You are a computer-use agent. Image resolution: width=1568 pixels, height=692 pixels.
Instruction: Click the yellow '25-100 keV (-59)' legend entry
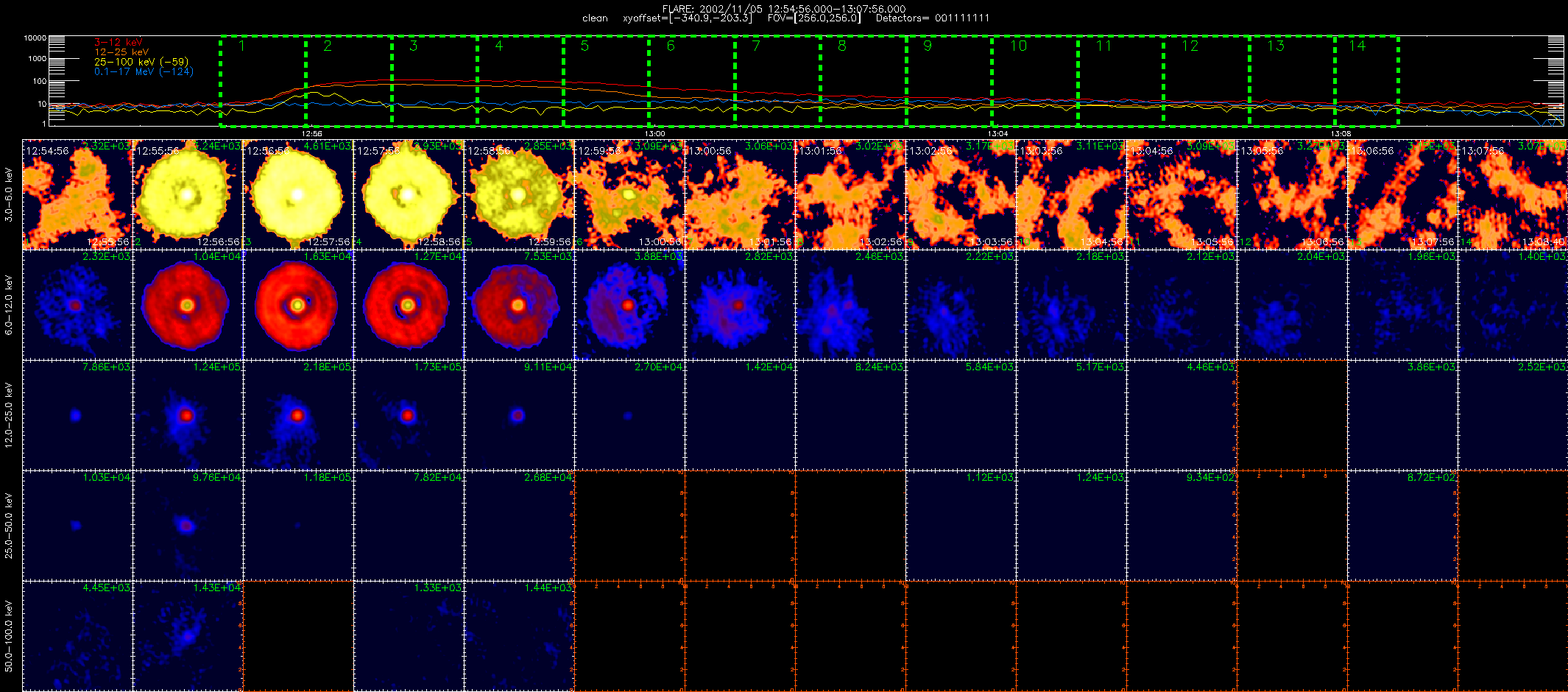click(141, 62)
